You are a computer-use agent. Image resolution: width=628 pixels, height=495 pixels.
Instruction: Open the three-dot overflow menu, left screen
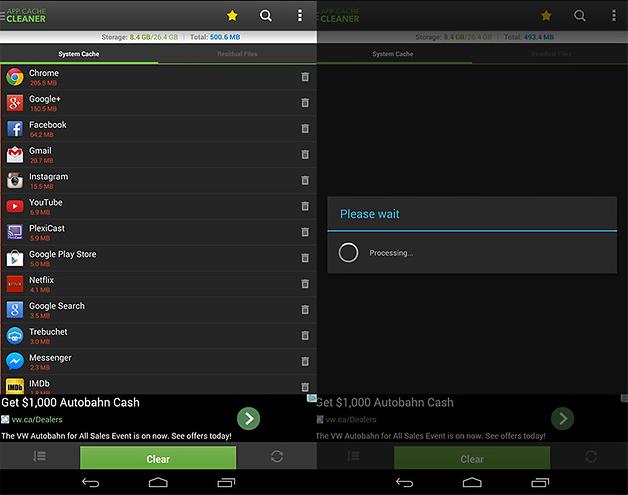300,15
